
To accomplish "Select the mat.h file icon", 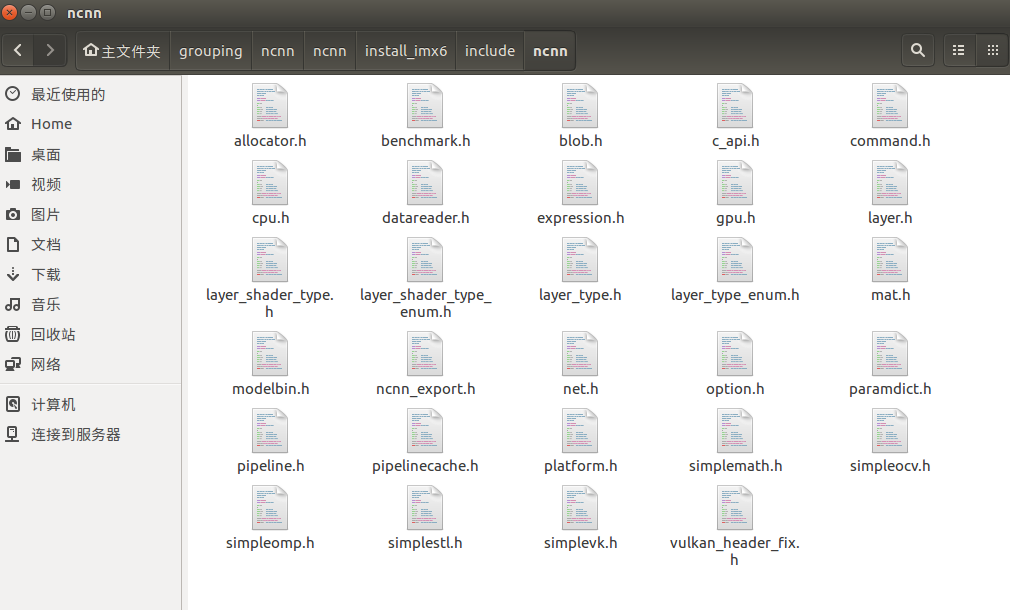I will 890,260.
